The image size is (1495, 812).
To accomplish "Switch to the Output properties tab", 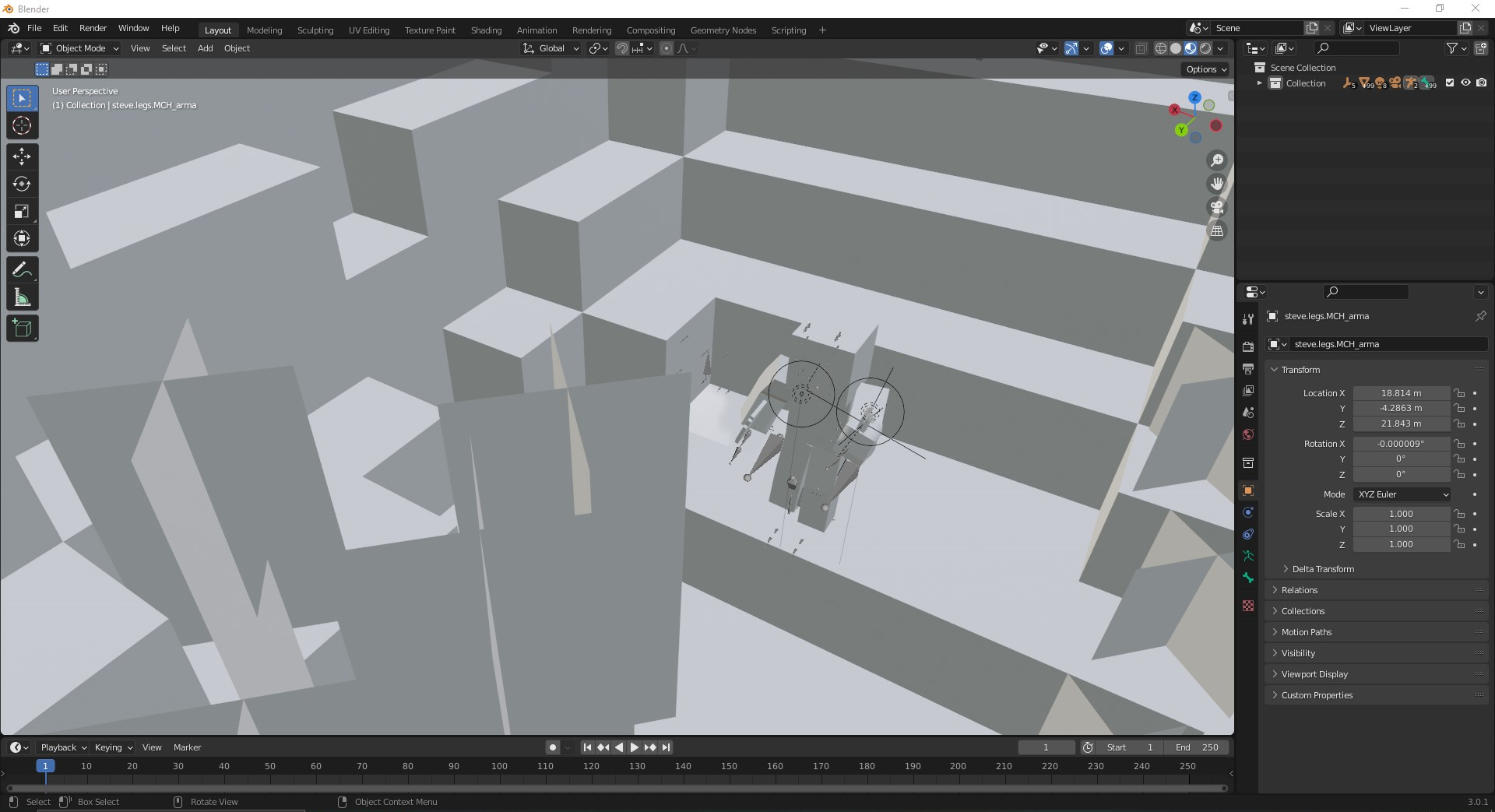I will pos(1248,369).
